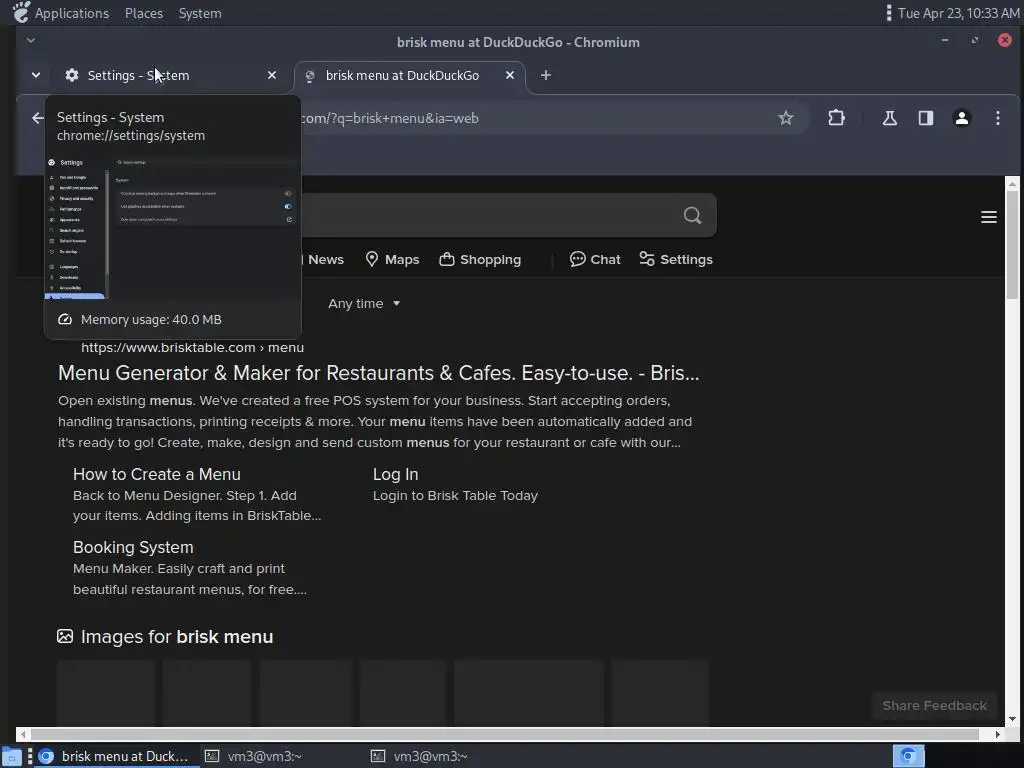Image resolution: width=1024 pixels, height=768 pixels.
Task: Open the tab search dropdown chevron
Action: [x=36, y=76]
